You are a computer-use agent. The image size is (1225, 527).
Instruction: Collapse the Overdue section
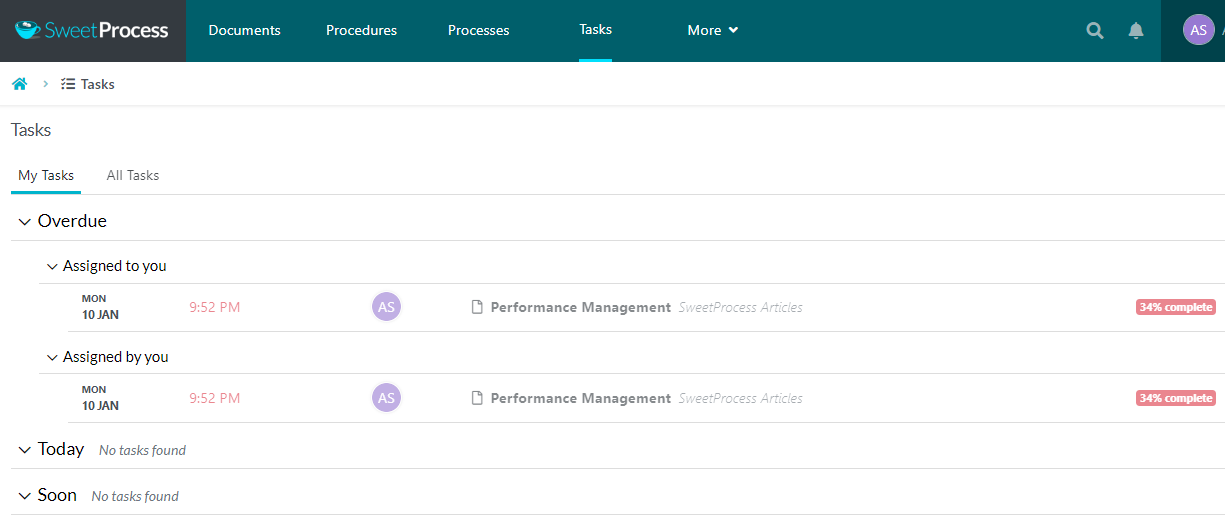[25, 221]
